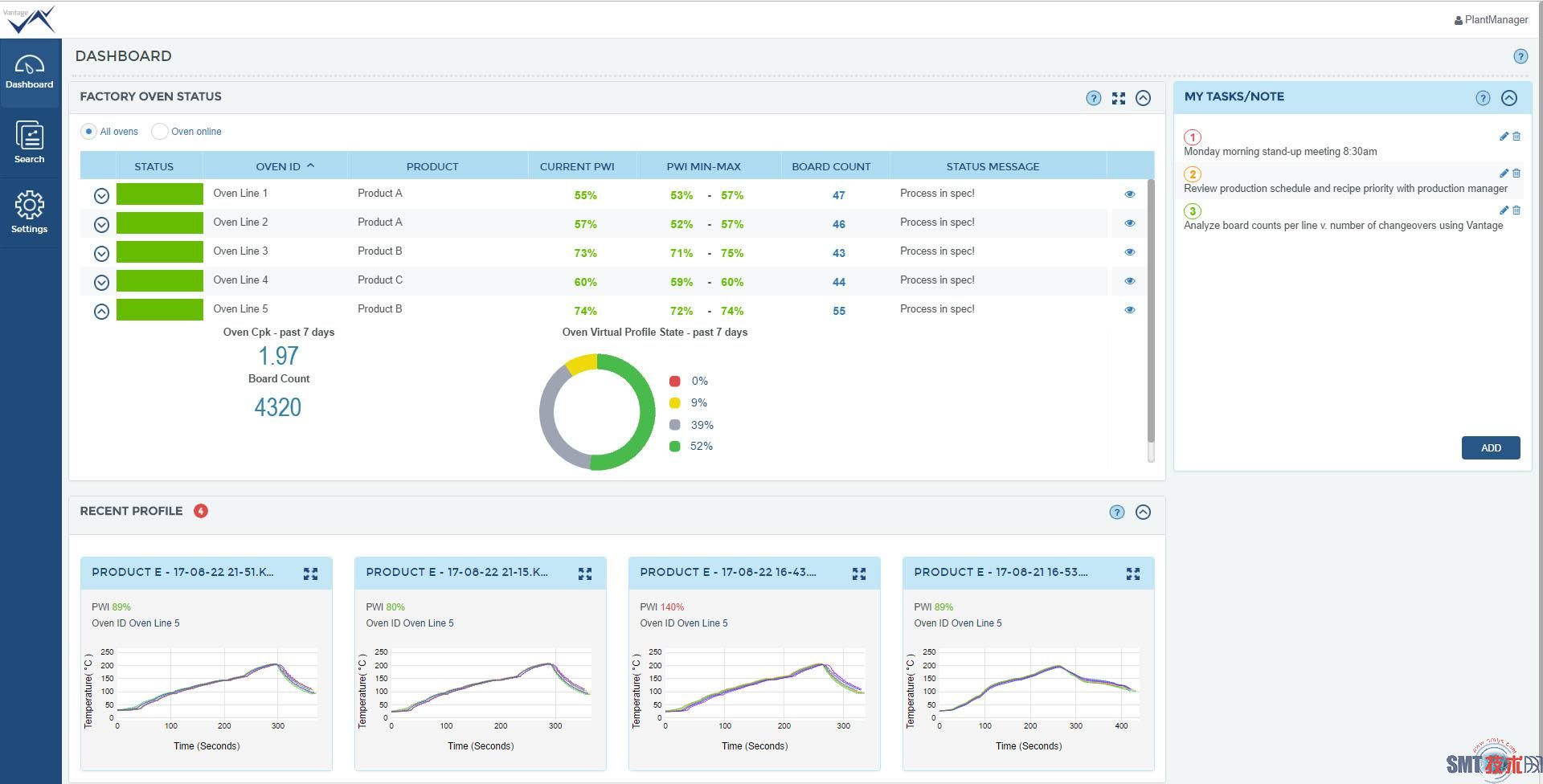Click the oven profile state donut chart
1543x784 pixels.
597,412
